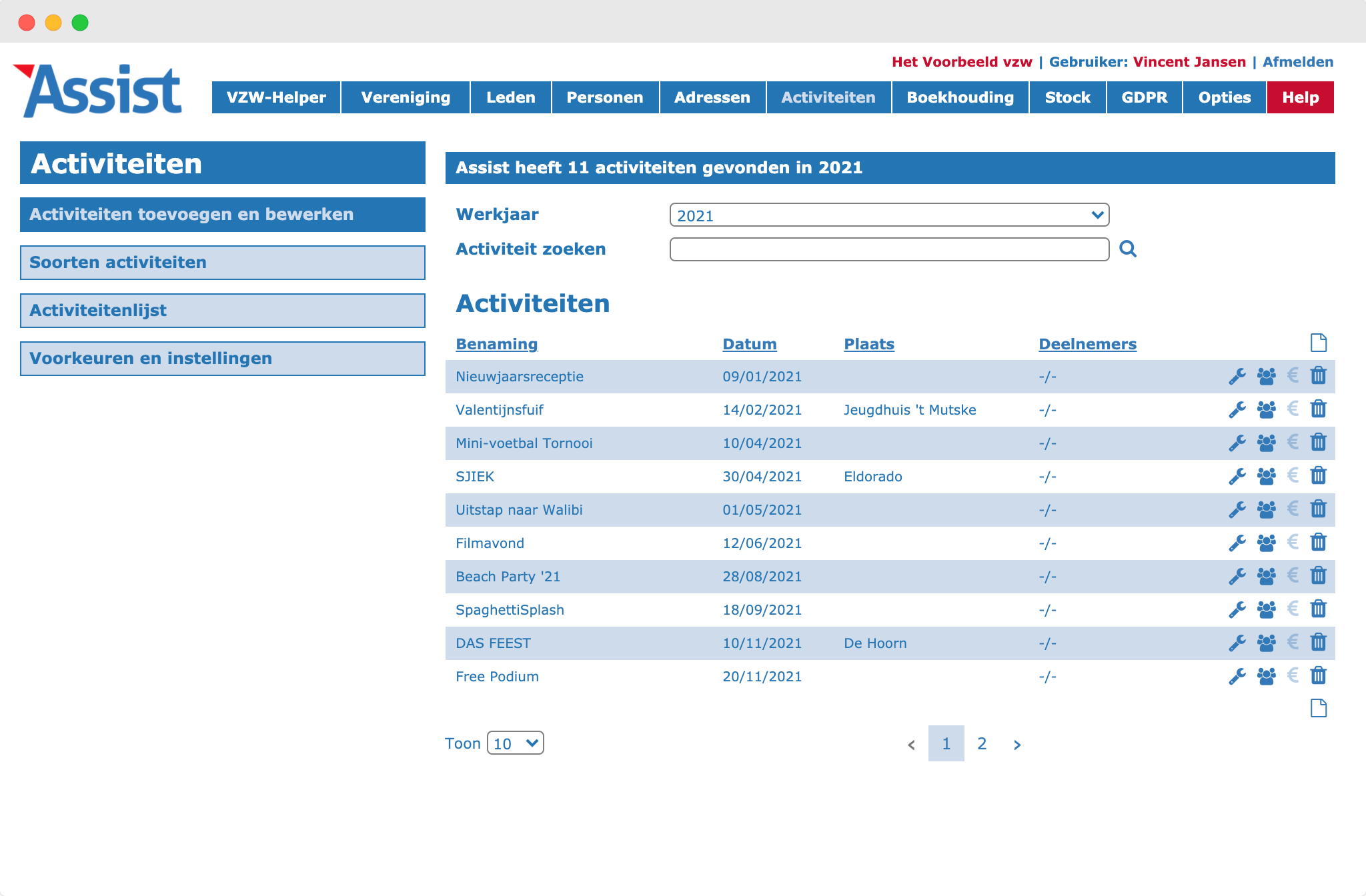Click the wrench edit icon for Nieuwjaarsreceptie

point(1237,377)
